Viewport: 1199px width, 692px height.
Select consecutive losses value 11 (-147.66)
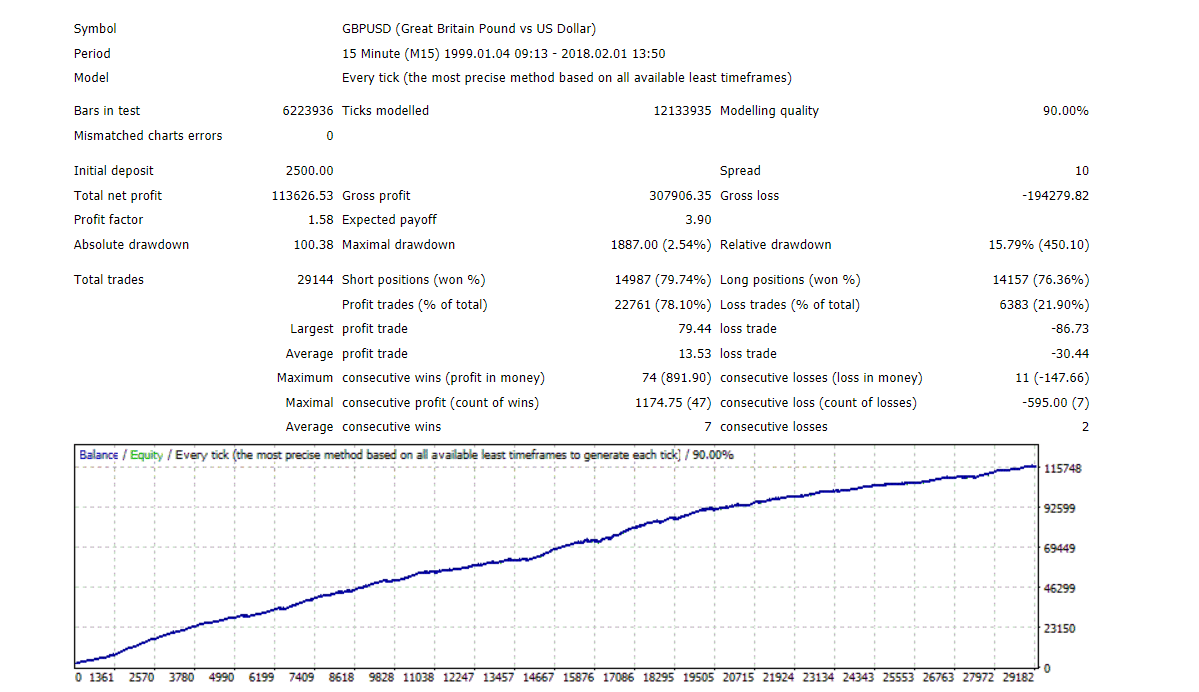(x=1052, y=378)
